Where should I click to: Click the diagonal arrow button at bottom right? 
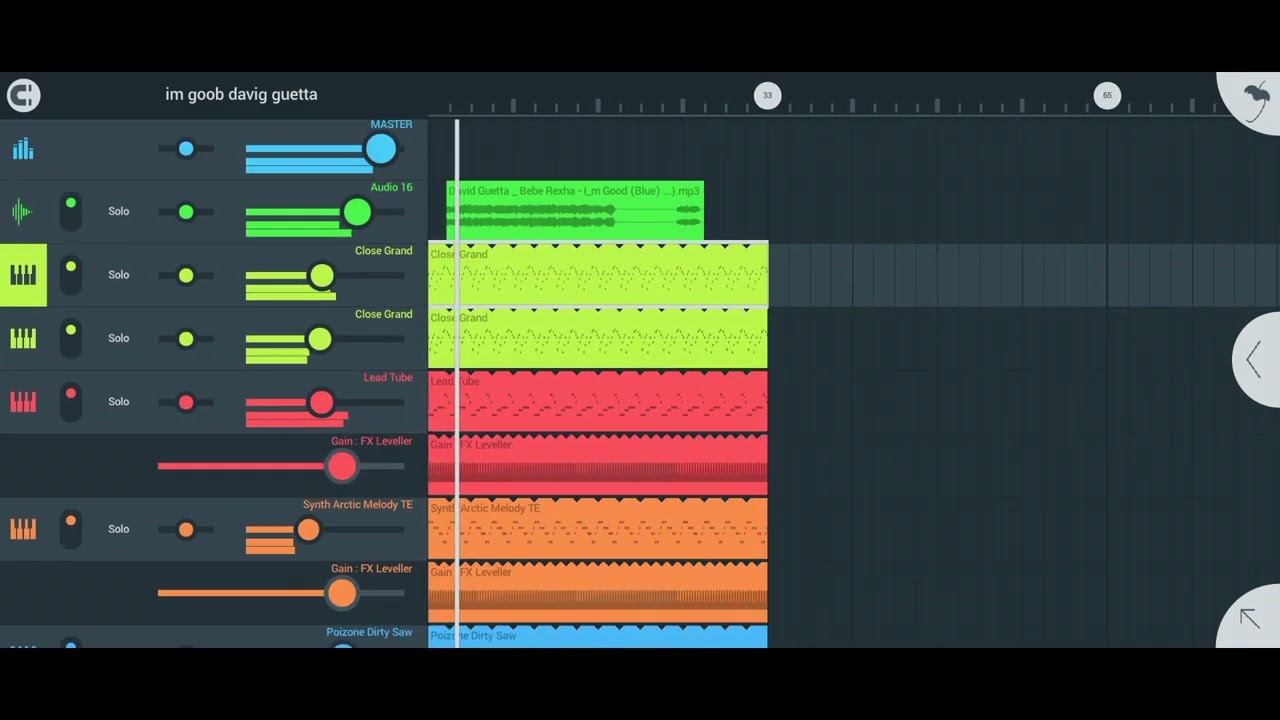point(1250,618)
